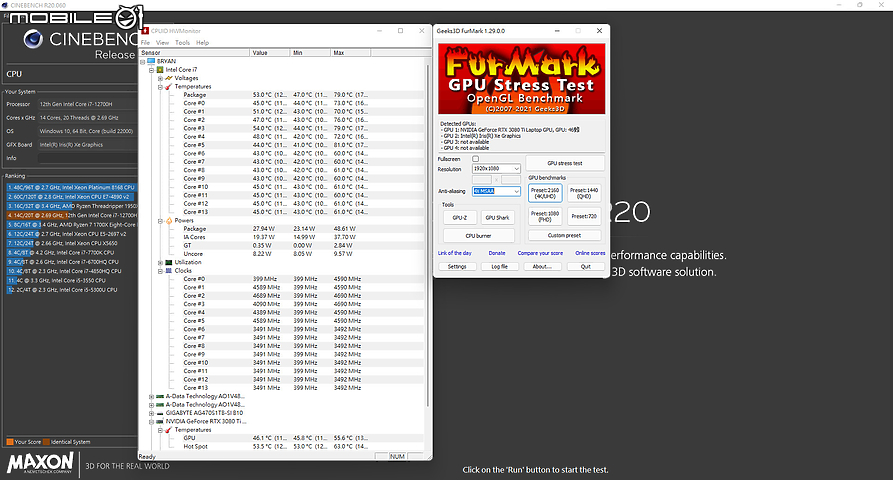Click the About... button in FurMark
Image resolution: width=893 pixels, height=480 pixels.
[x=542, y=266]
